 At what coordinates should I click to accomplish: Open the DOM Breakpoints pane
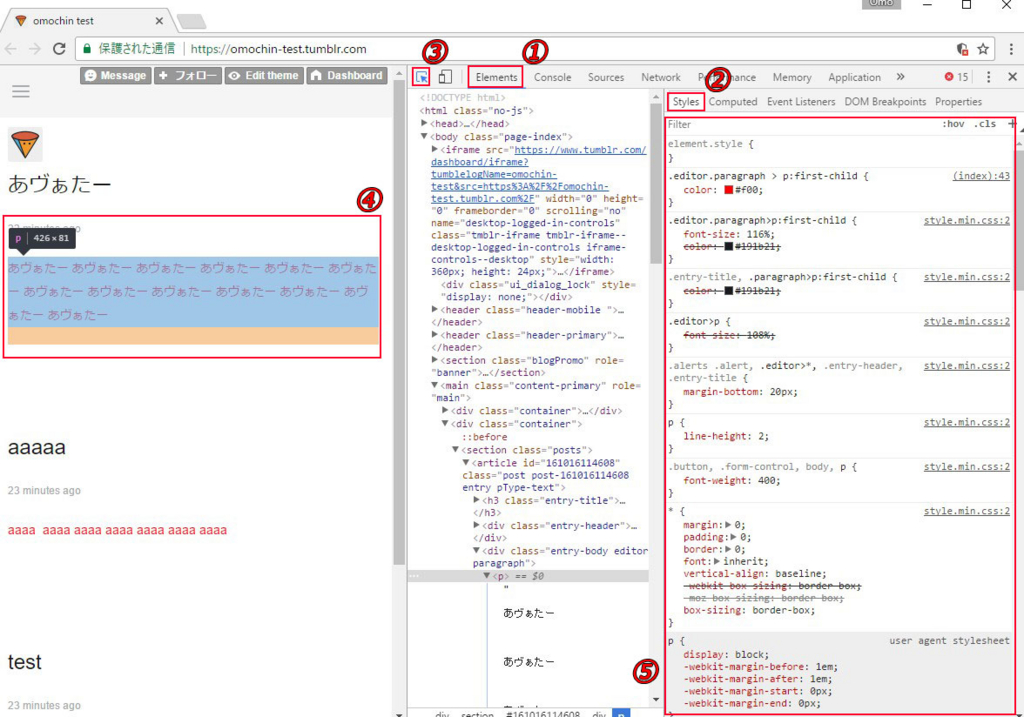click(x=885, y=102)
